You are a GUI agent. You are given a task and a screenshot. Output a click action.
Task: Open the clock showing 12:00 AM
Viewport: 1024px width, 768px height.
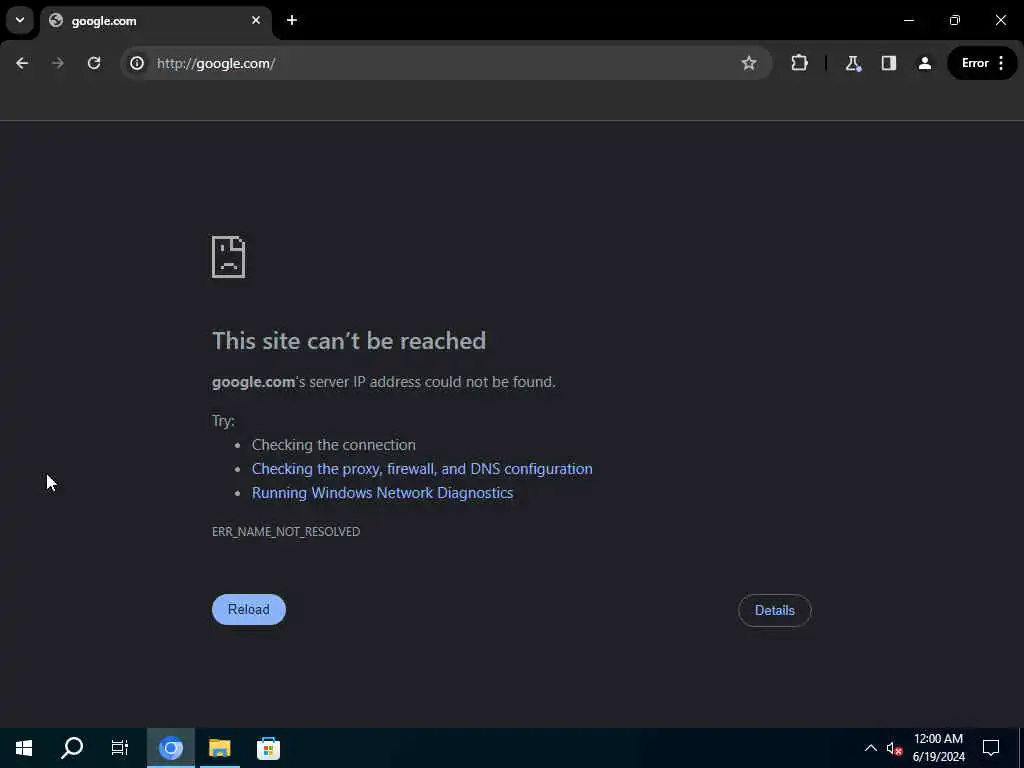click(938, 748)
